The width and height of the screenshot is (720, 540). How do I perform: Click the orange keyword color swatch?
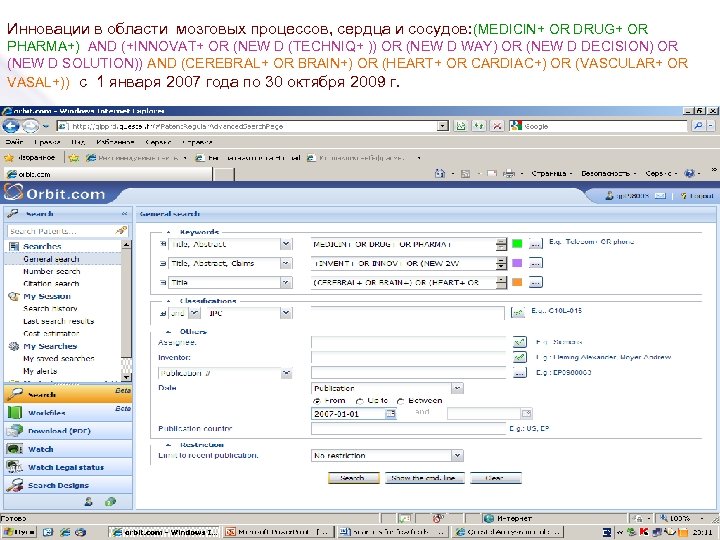click(x=517, y=282)
